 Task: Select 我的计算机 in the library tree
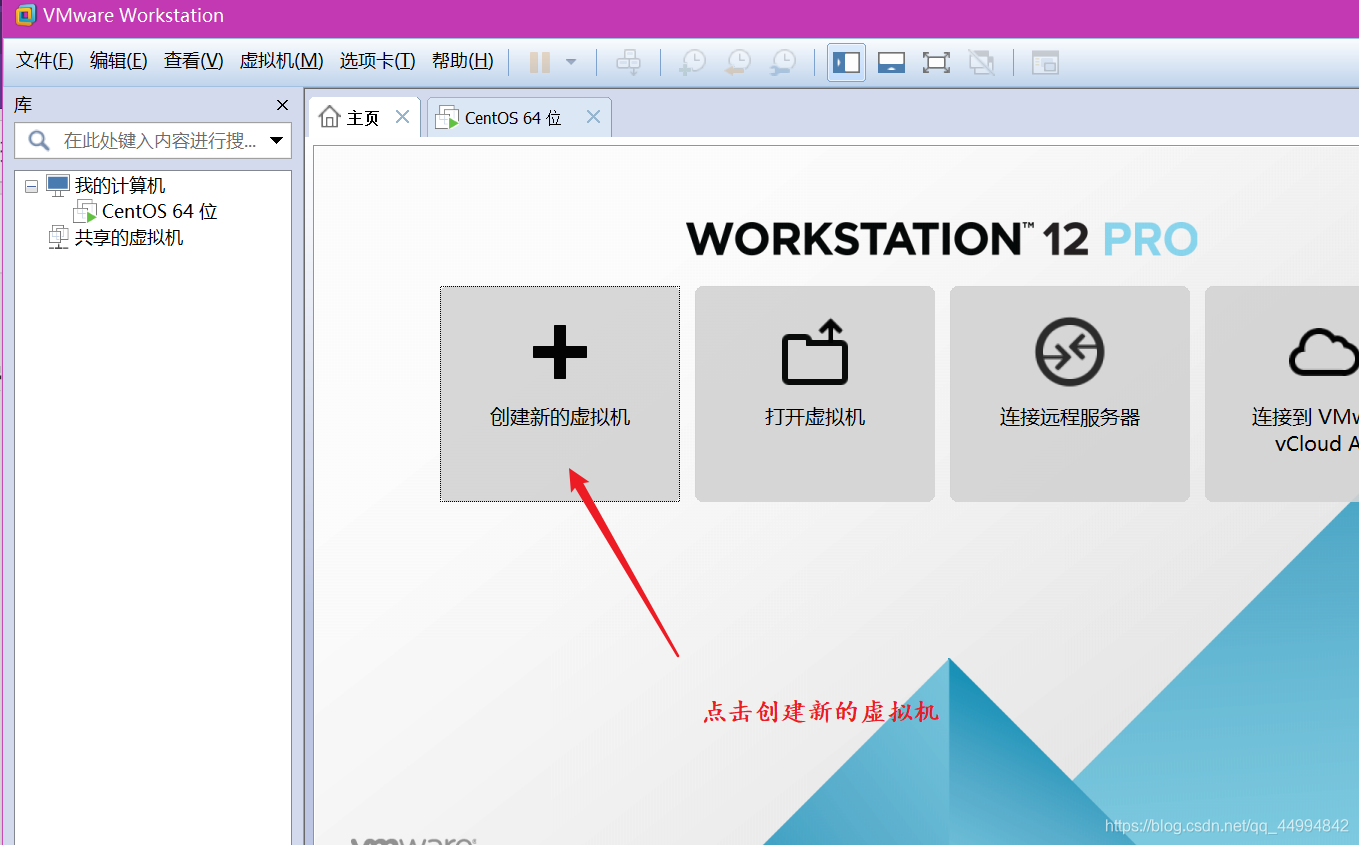[120, 186]
